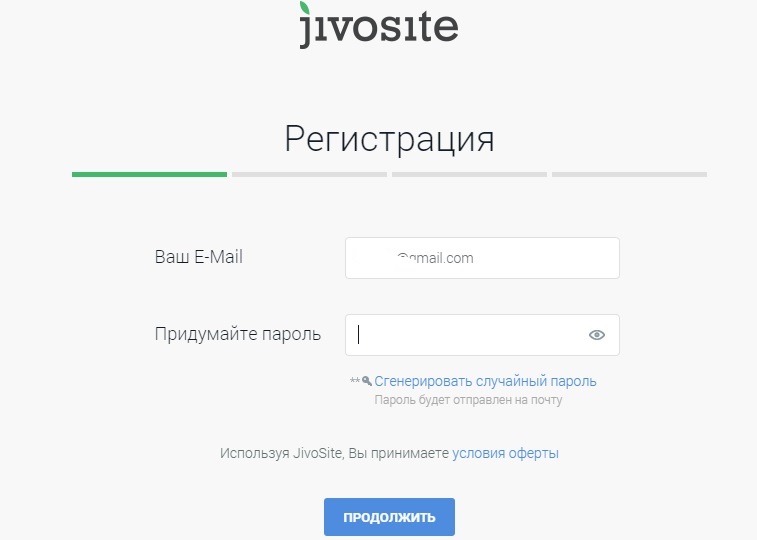Click the JivoSite logo
Image resolution: width=757 pixels, height=540 pixels.
pyautogui.click(x=378, y=25)
